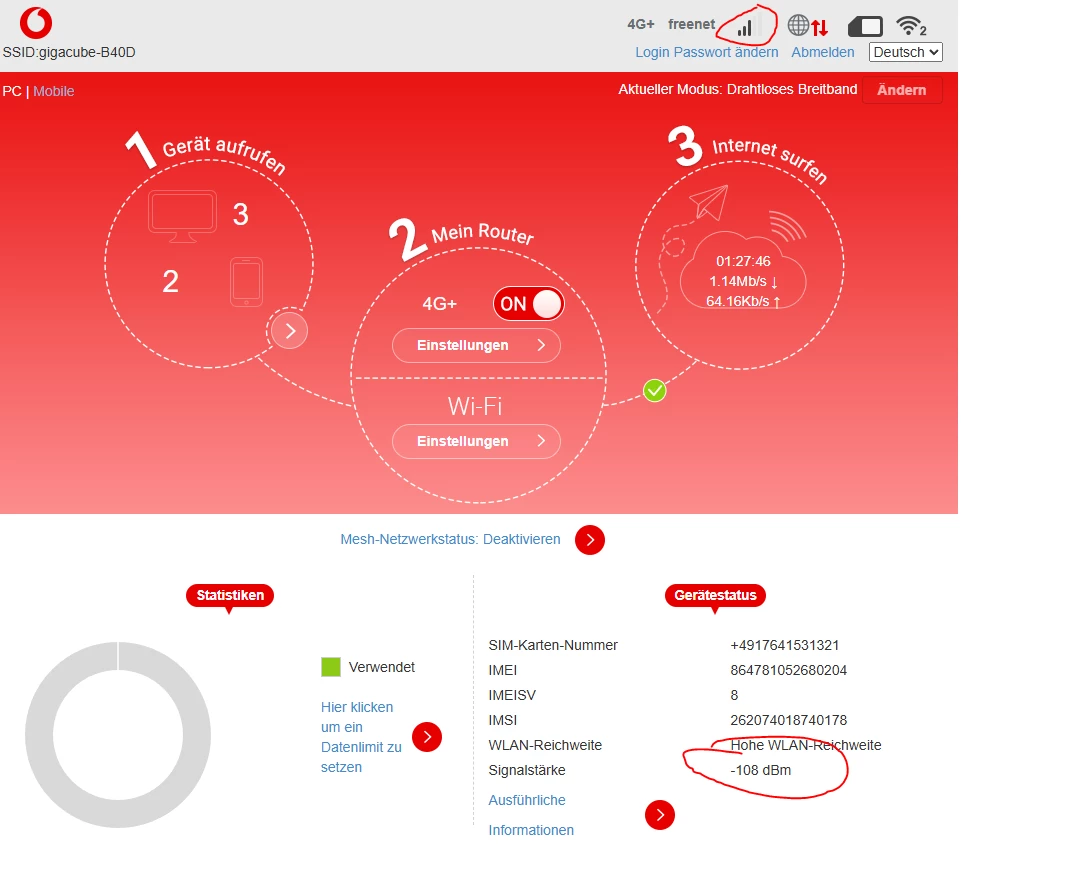1086x869 pixels.
Task: Click the download speed 1.14Mb/s
Action: click(x=744, y=281)
